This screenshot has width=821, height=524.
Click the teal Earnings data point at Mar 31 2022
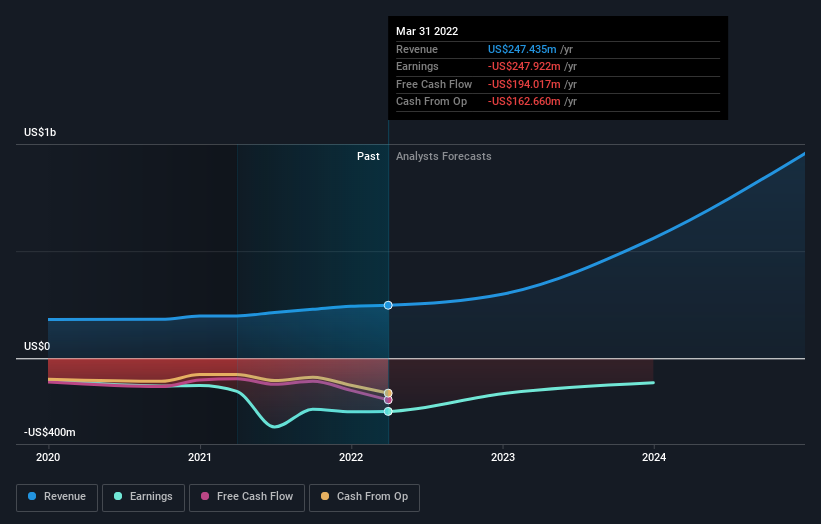coord(388,411)
